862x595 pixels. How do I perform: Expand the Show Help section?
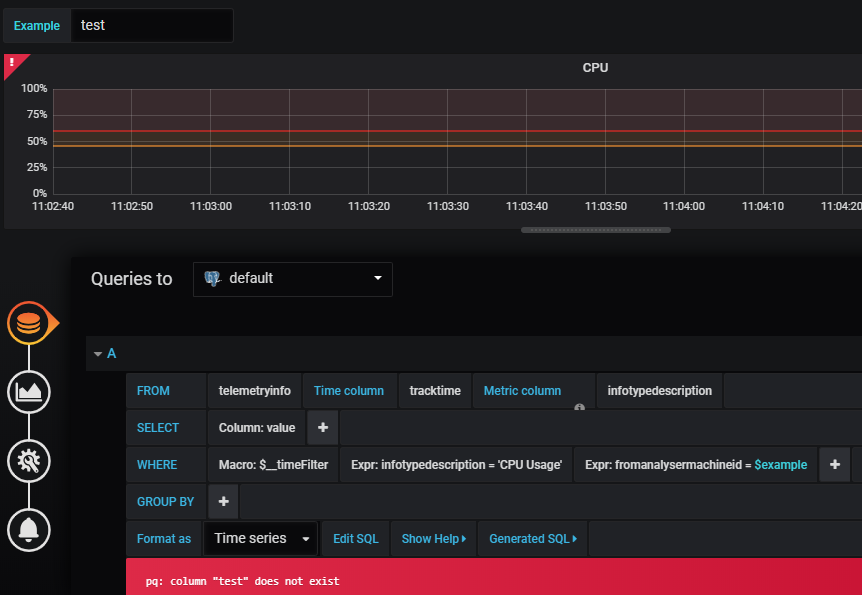pyautogui.click(x=433, y=538)
